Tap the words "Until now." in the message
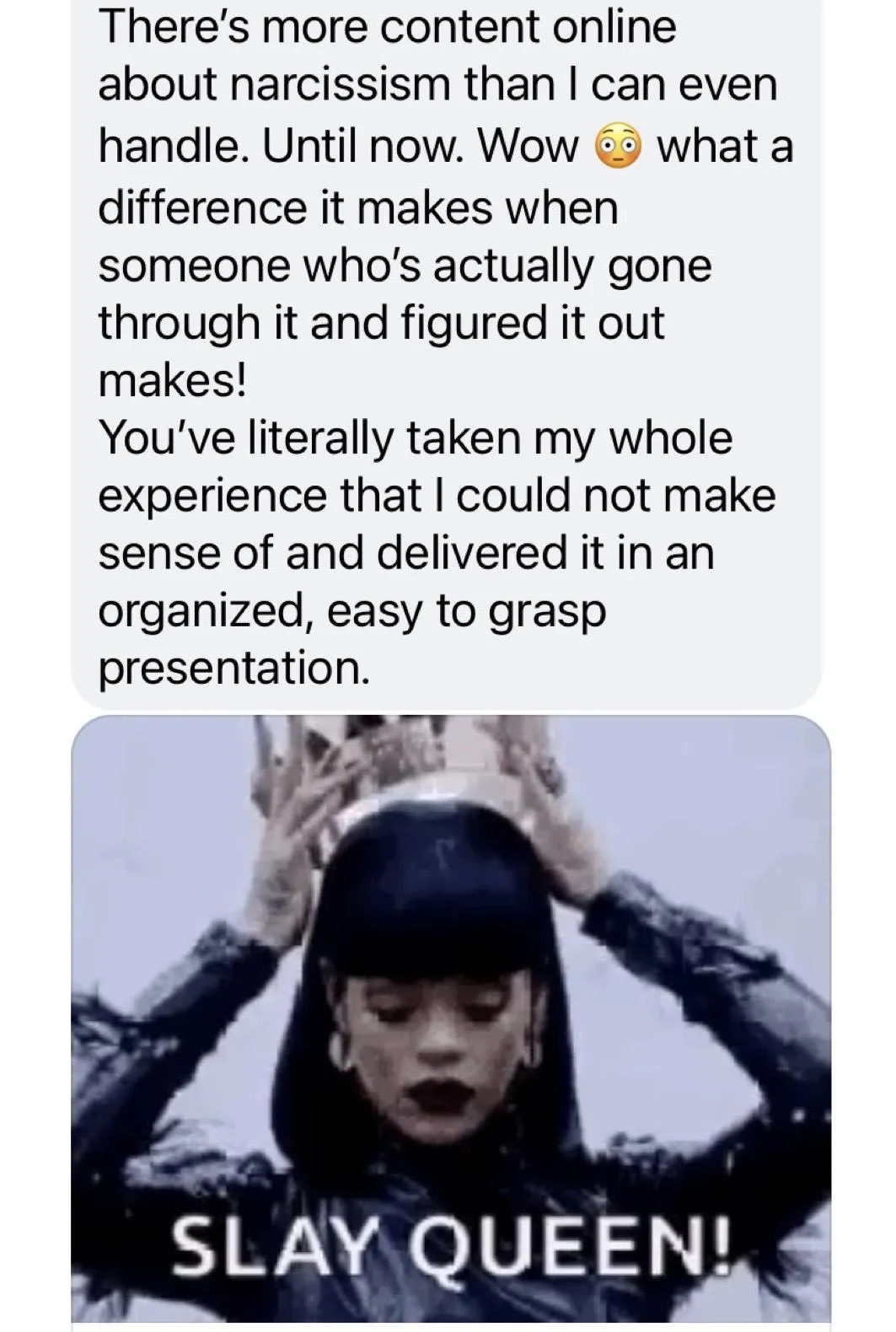 pyautogui.click(x=361, y=147)
